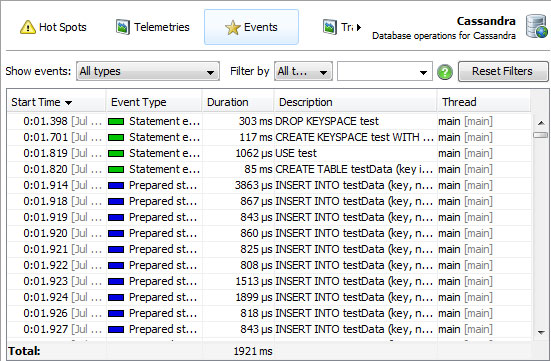
Task: Sort by the Start Time column header
Action: pos(56,102)
